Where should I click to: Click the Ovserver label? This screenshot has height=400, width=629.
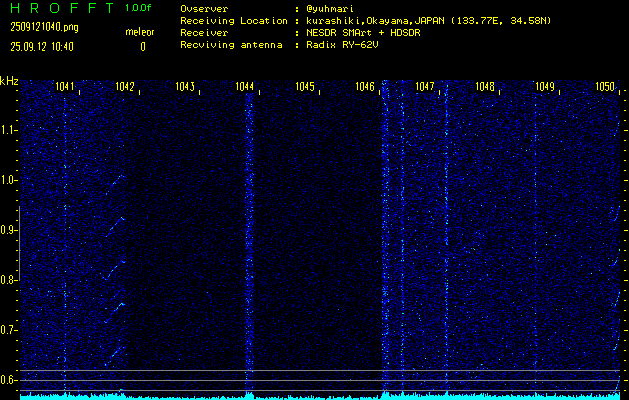(204, 9)
